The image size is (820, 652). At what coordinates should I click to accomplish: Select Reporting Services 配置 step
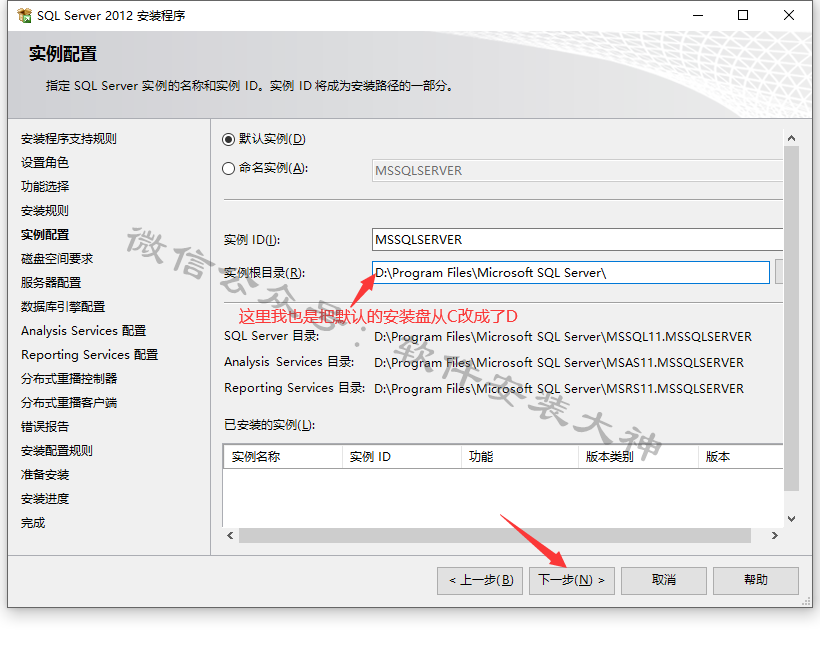89,356
